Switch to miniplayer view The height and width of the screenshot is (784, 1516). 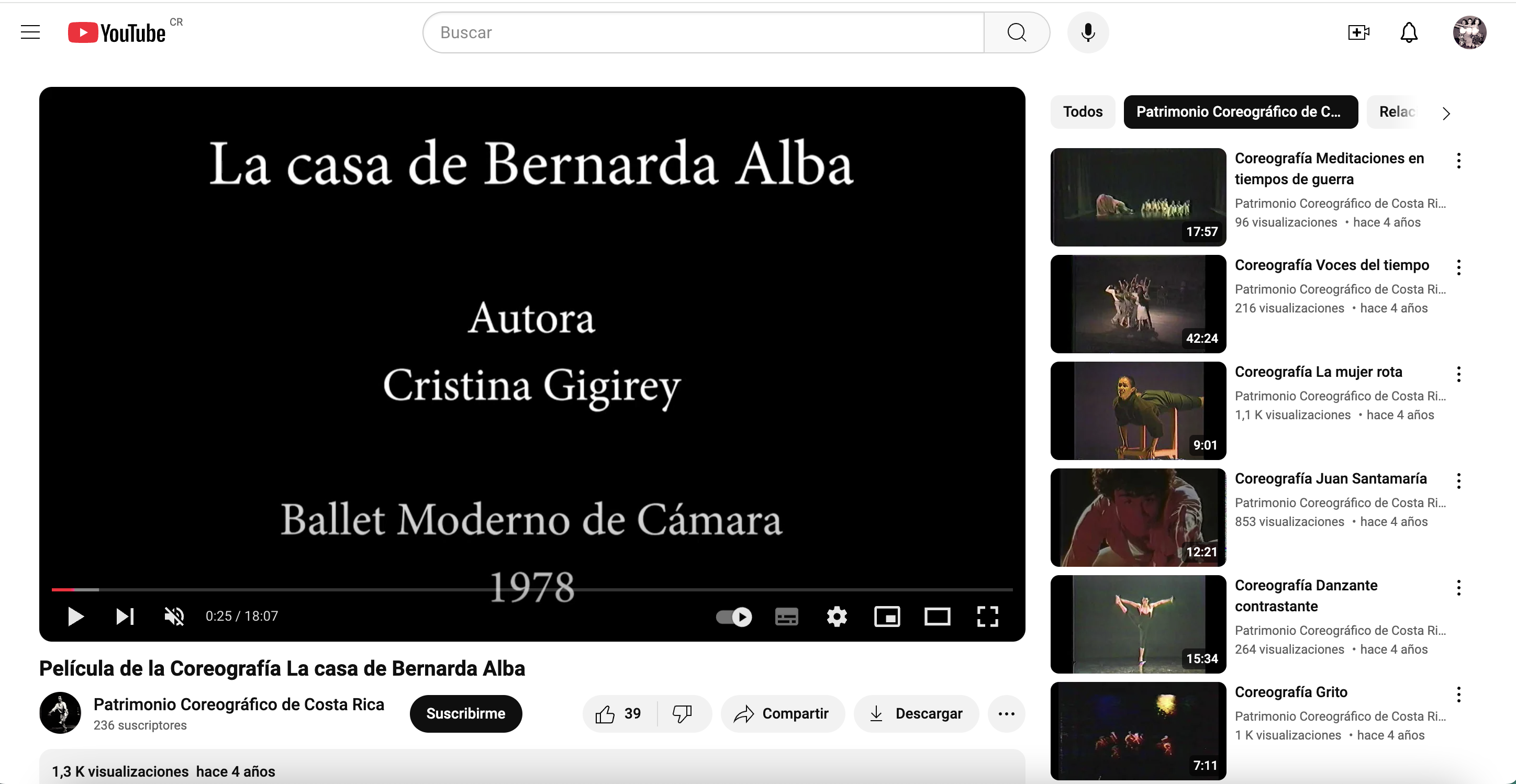pyautogui.click(x=887, y=616)
